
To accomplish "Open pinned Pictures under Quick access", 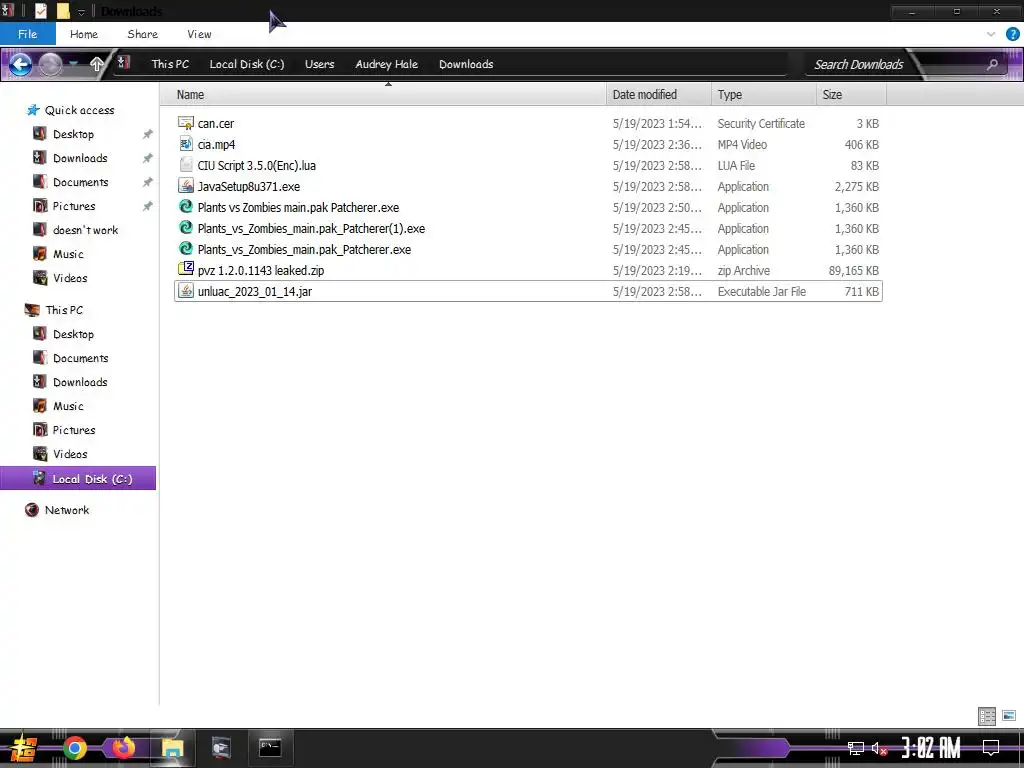I will pos(74,206).
